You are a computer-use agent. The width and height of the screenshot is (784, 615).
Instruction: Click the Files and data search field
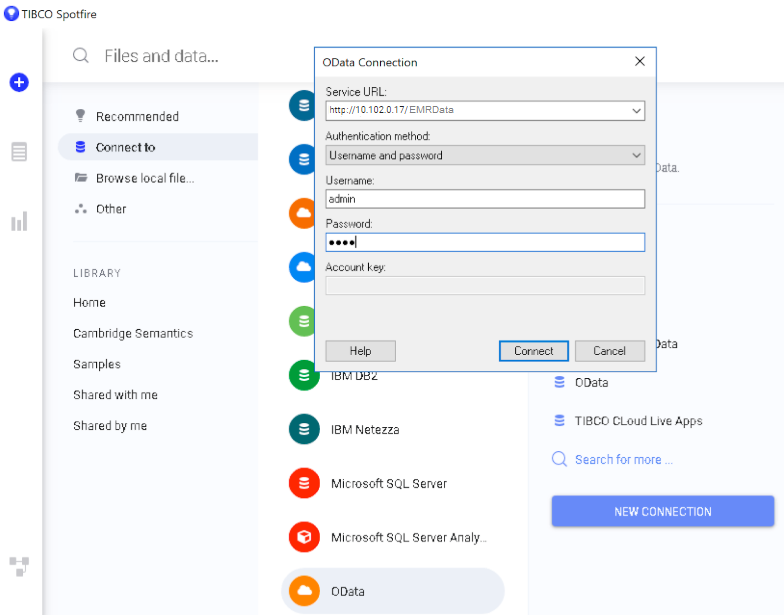coord(162,56)
